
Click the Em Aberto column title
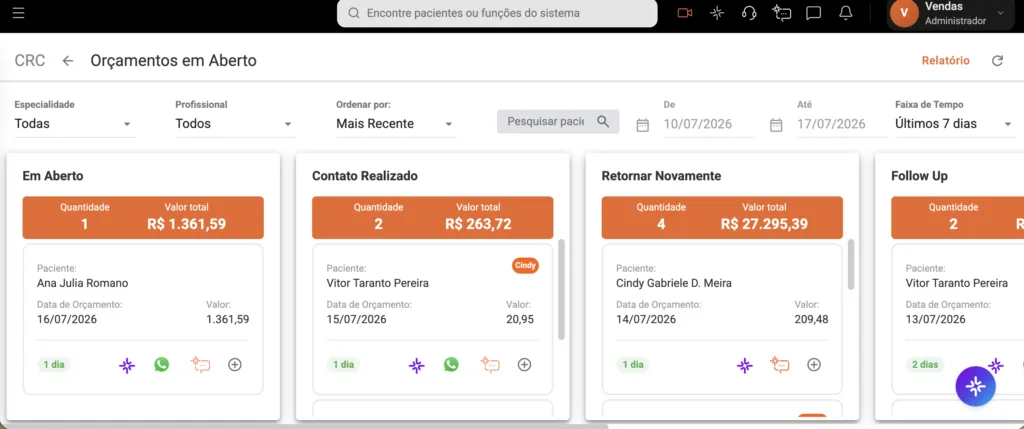53,176
